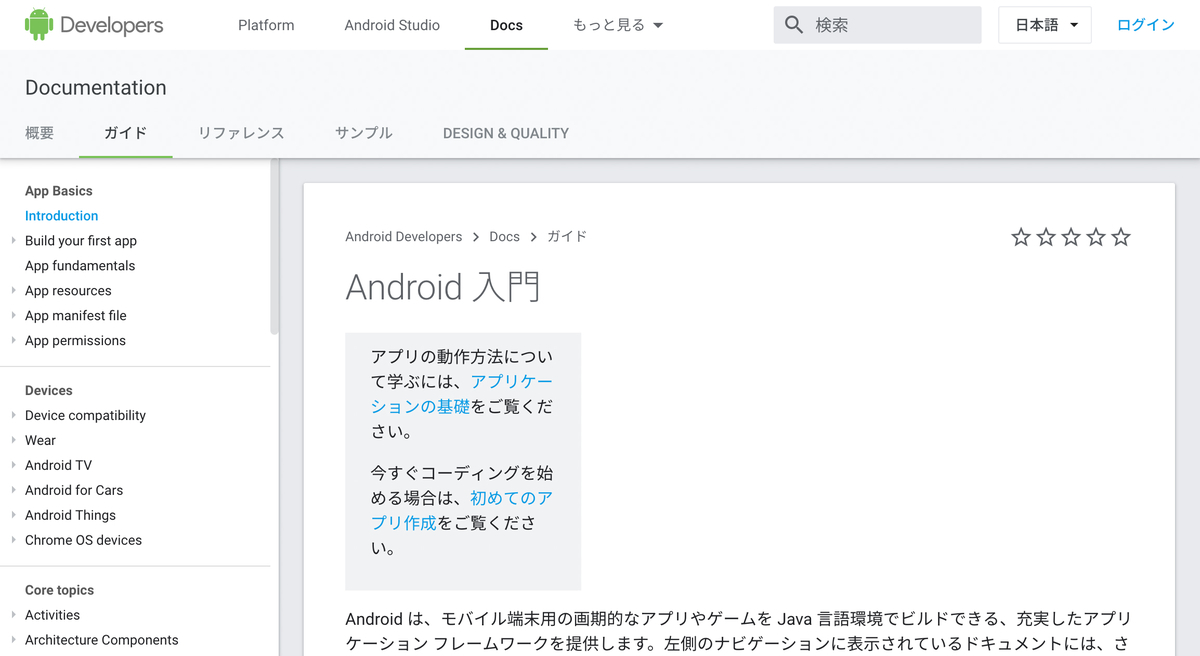Screen dimensions: 1200x656
Task: Open Android Studio in top navigation
Action: coord(392,25)
